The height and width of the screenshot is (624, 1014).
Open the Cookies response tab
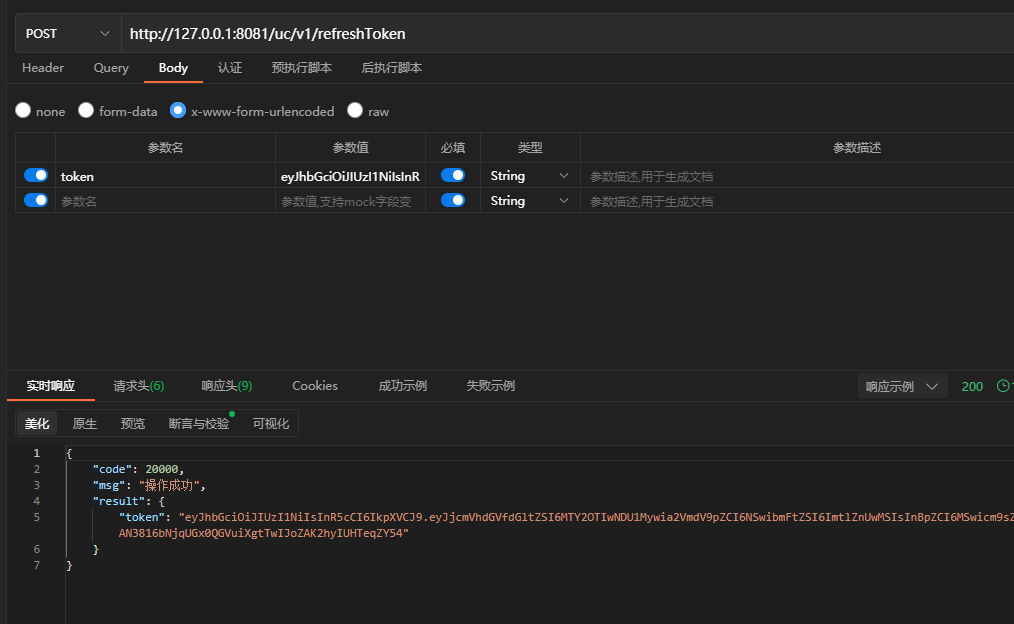(x=315, y=386)
